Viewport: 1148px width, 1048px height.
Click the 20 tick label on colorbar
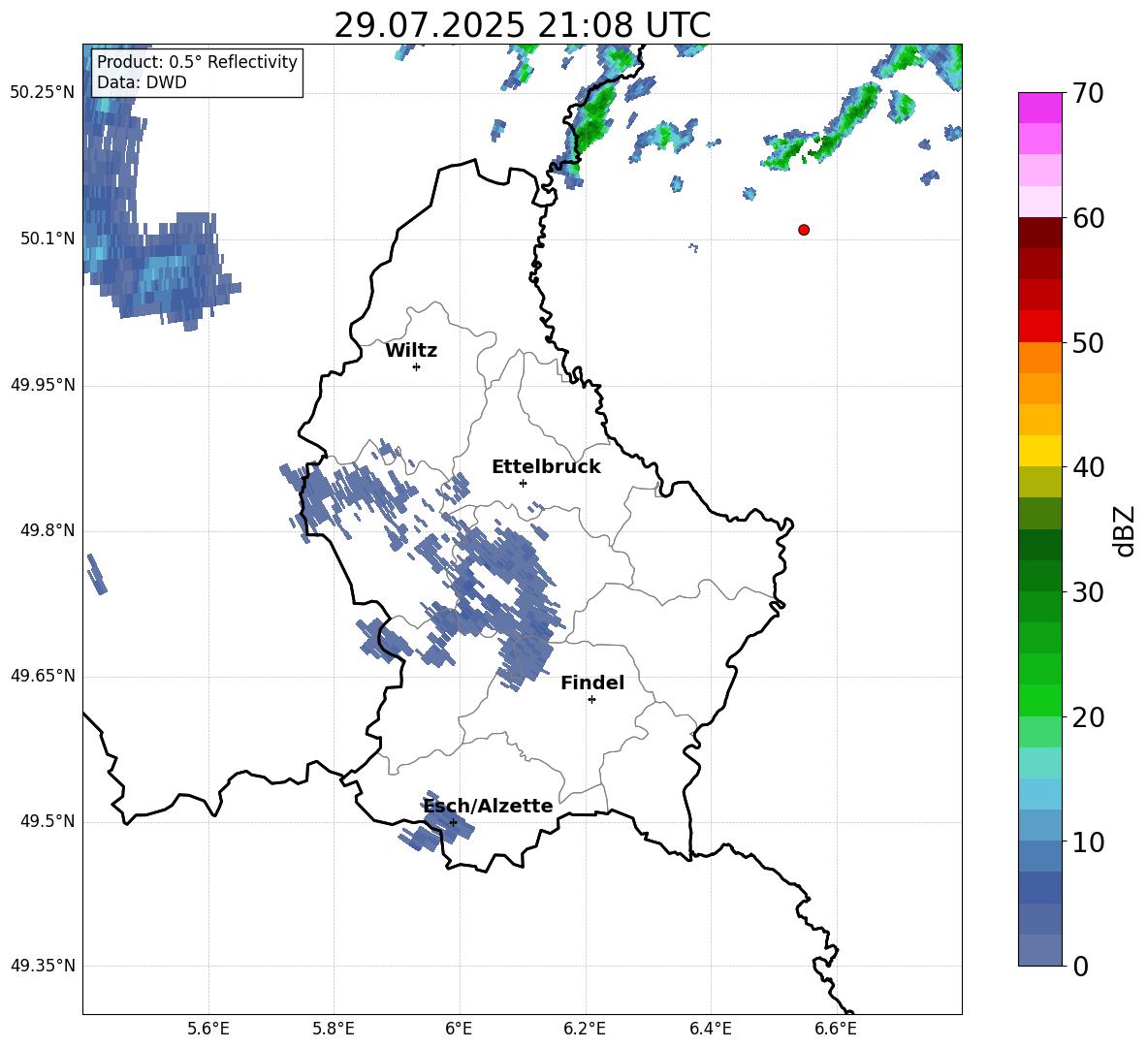coord(1088,717)
